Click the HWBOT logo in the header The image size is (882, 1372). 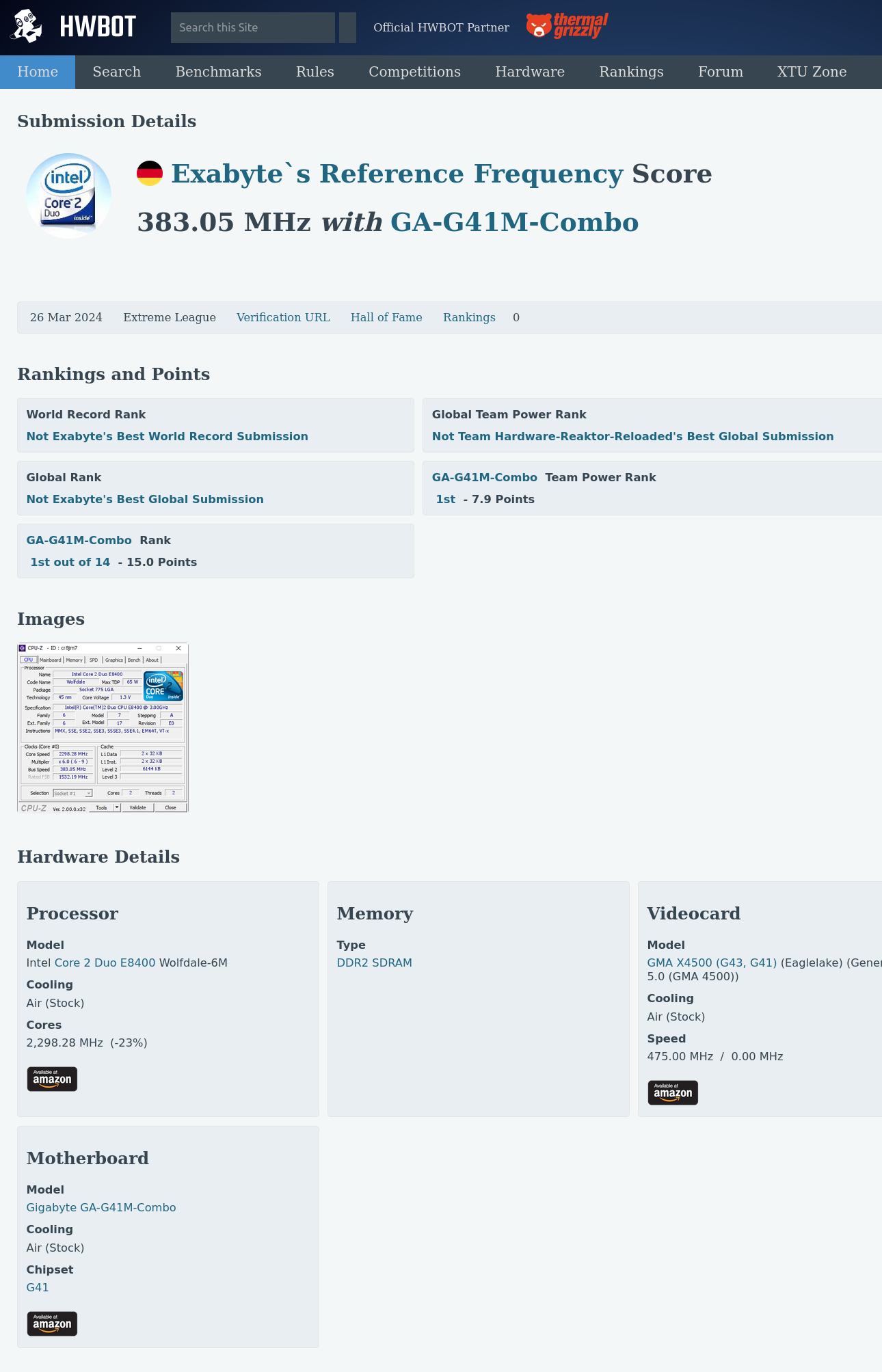click(73, 27)
